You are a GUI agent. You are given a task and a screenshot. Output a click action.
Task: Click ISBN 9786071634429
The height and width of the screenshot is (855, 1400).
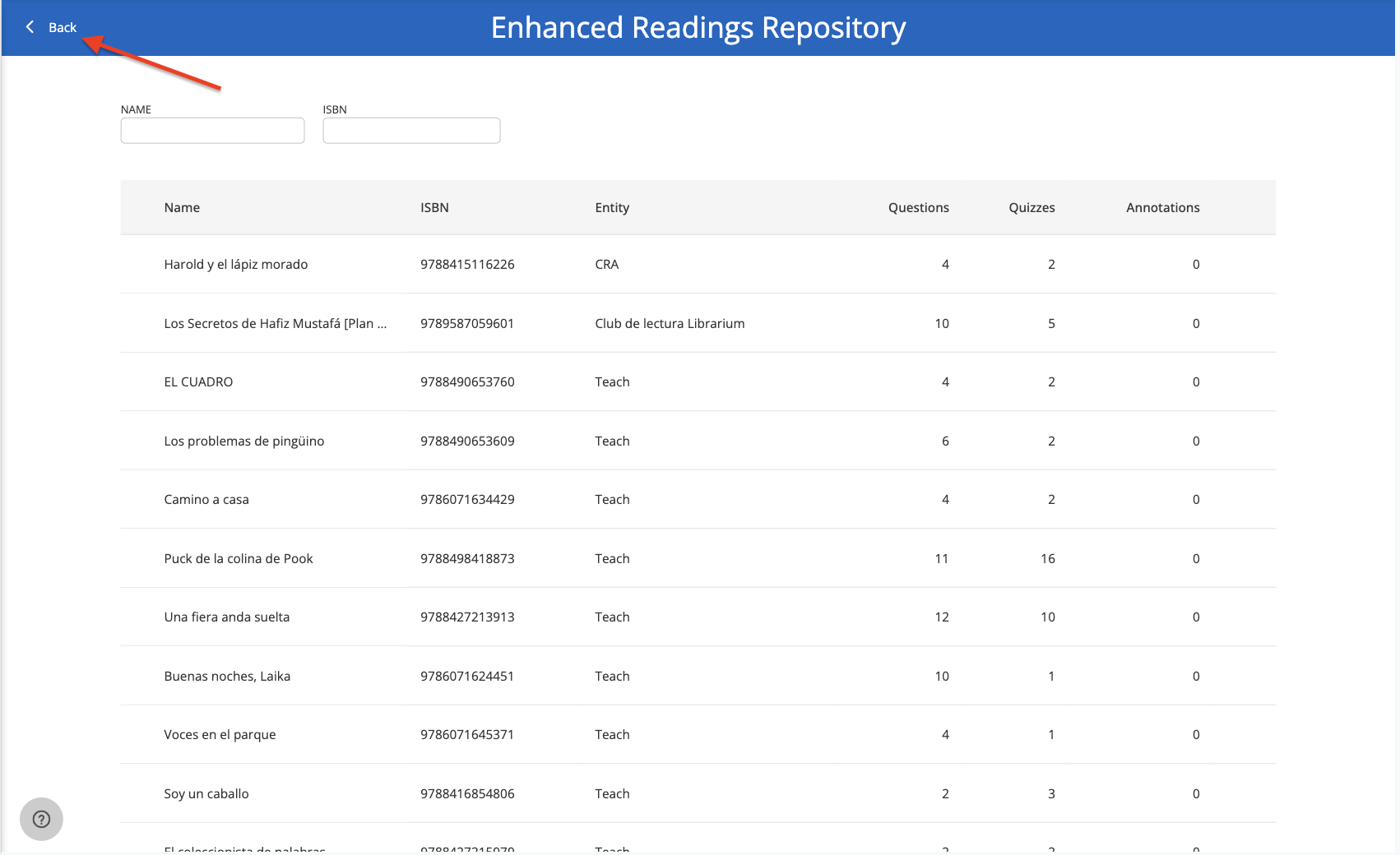(x=467, y=499)
